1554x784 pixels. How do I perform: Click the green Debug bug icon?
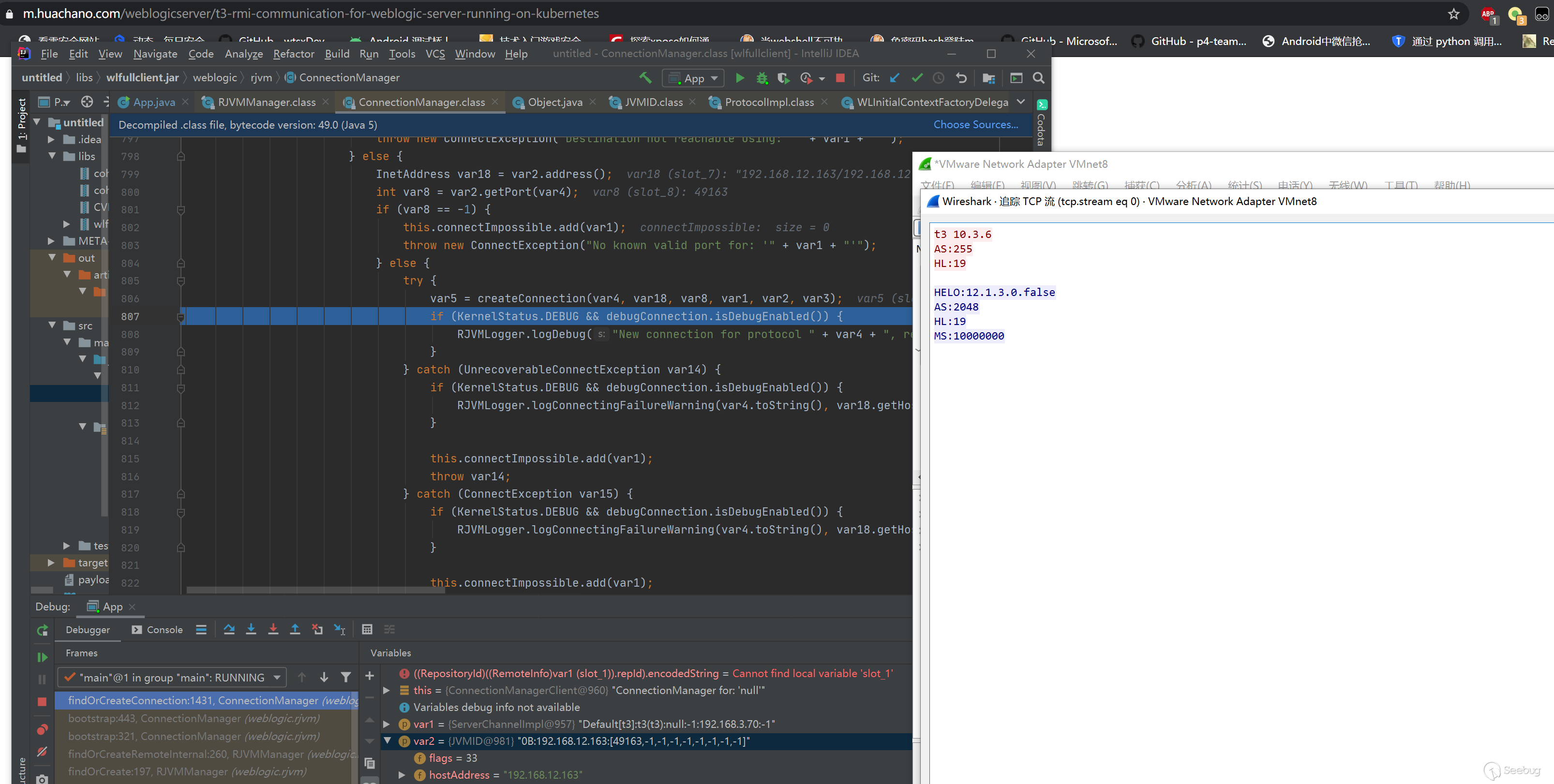[762, 78]
